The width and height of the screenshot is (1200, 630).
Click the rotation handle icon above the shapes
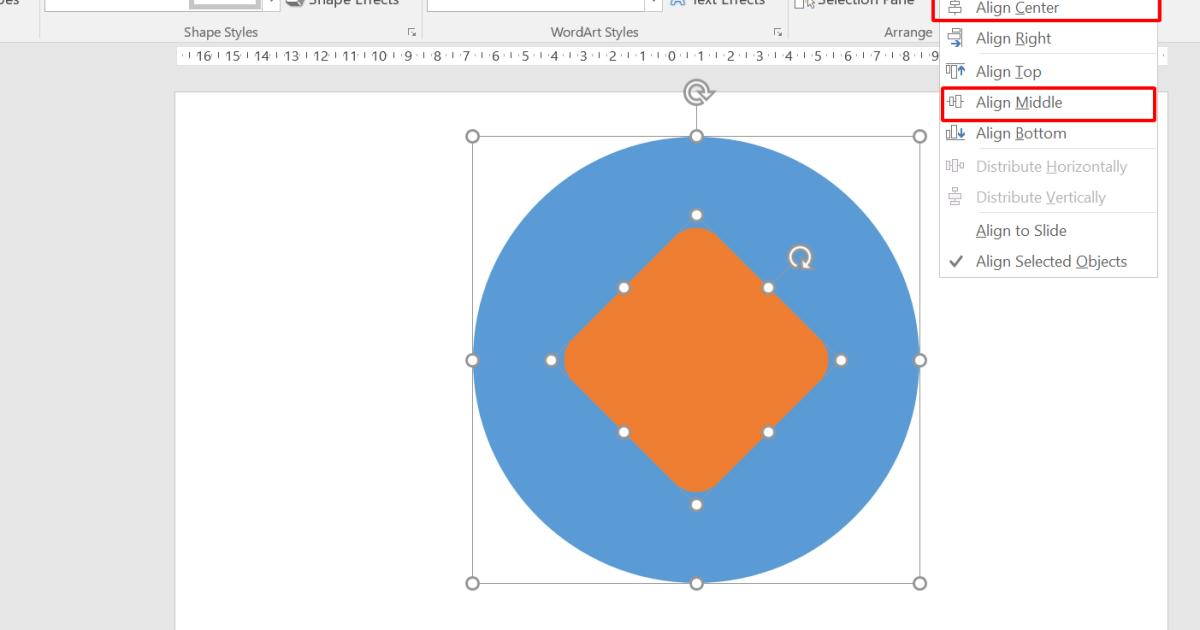coord(697,92)
